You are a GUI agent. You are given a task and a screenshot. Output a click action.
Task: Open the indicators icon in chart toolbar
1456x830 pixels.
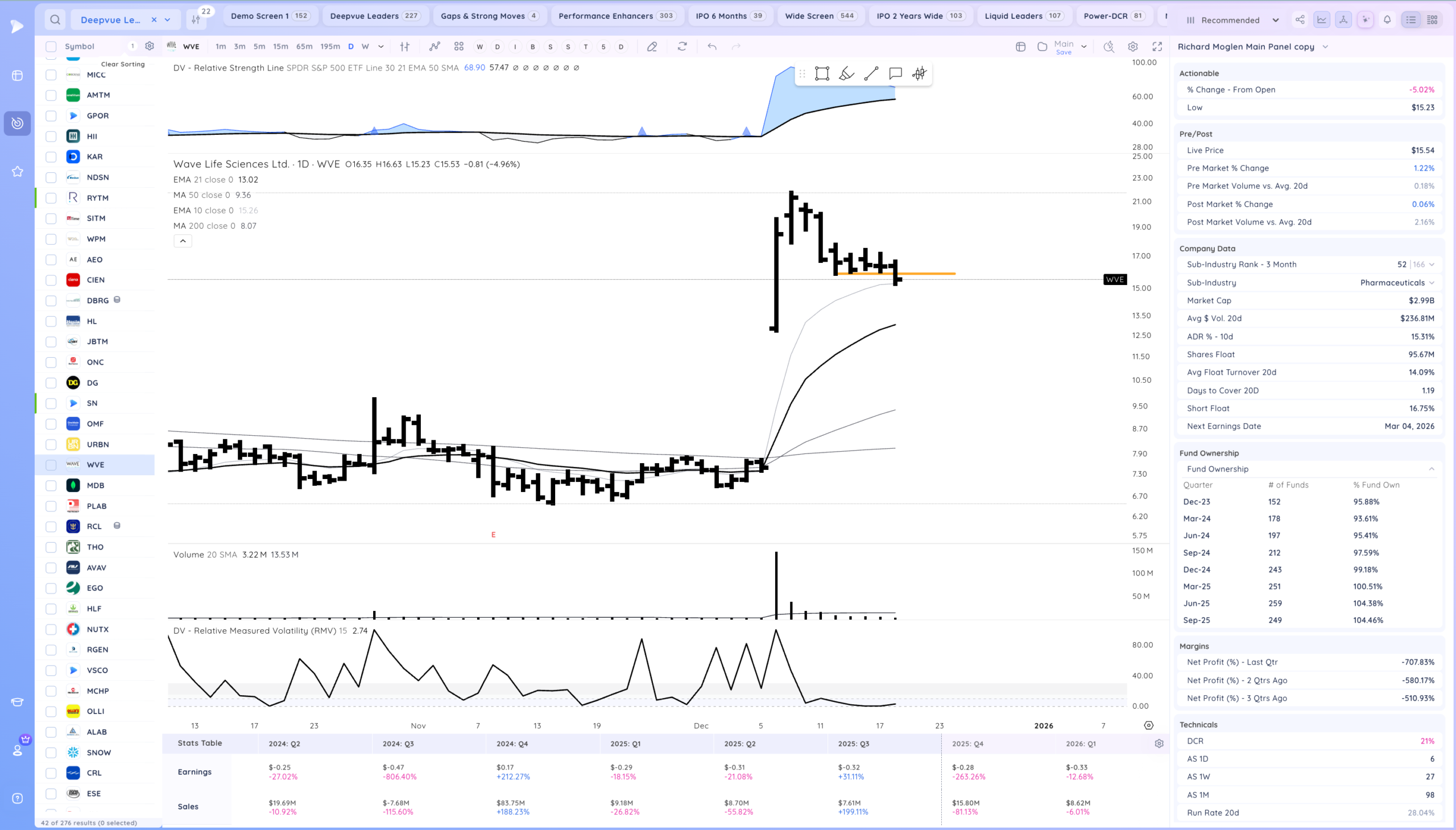(x=435, y=47)
